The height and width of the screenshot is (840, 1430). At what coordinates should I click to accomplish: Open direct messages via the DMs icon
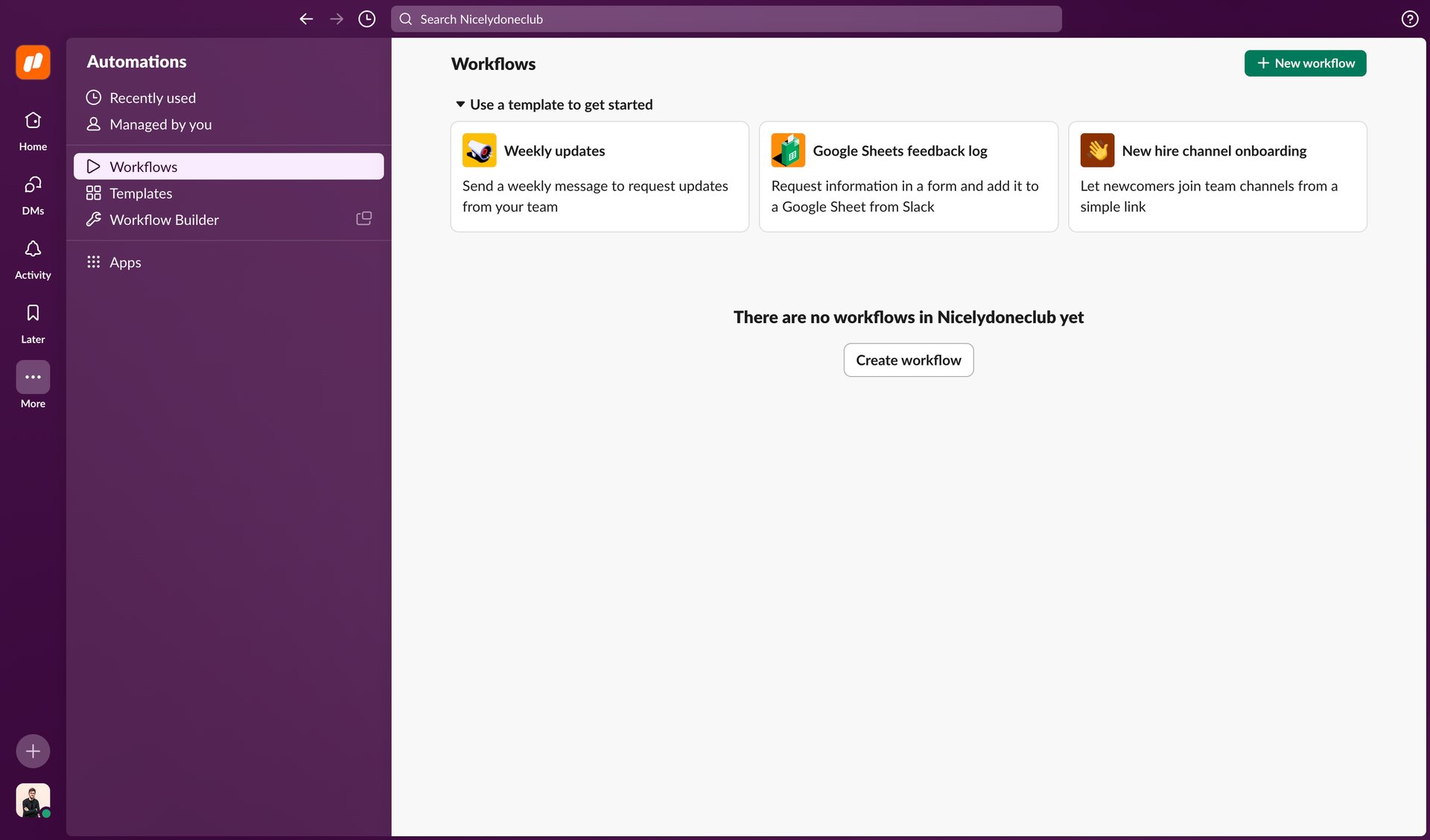(32, 194)
